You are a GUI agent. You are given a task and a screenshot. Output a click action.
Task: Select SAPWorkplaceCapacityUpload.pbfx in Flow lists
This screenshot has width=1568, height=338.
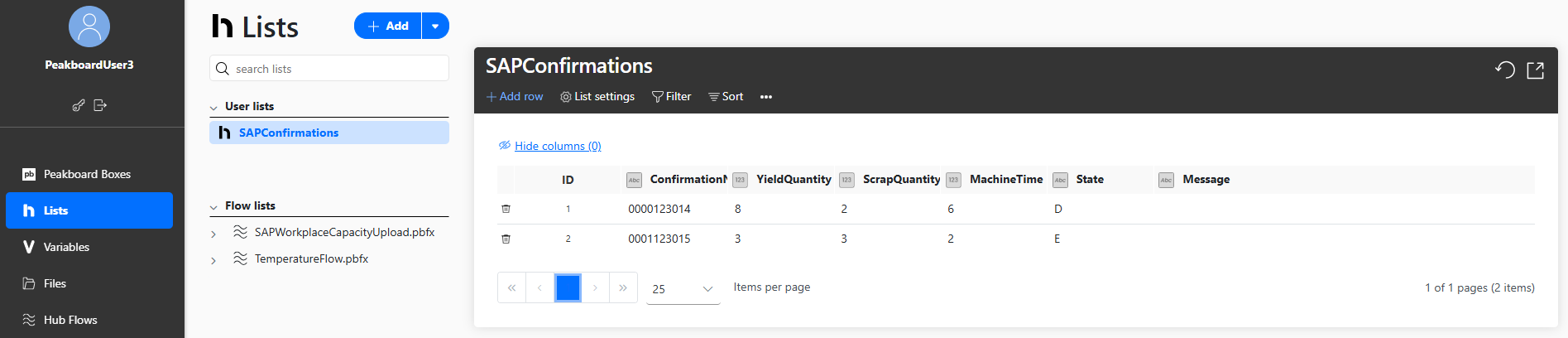pyautogui.click(x=344, y=232)
